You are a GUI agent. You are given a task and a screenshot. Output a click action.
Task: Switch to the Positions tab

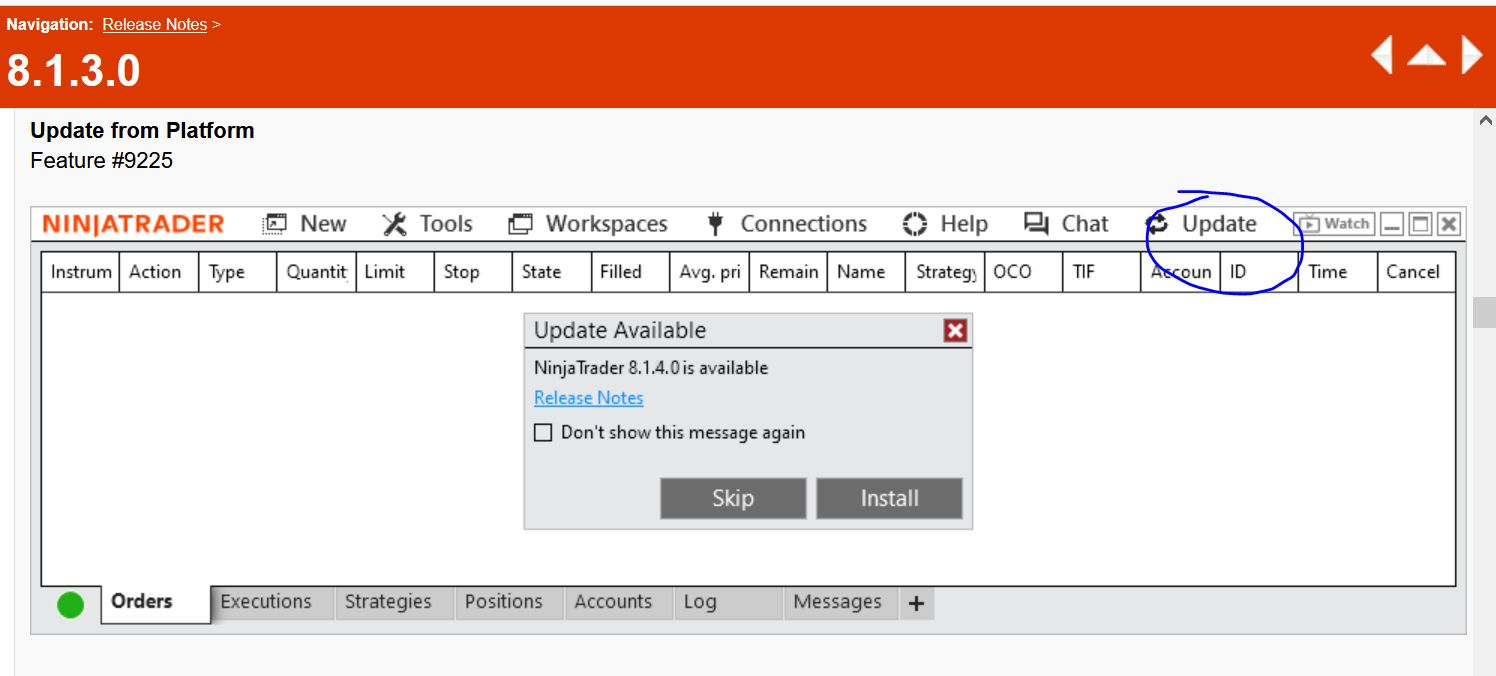pyautogui.click(x=508, y=602)
